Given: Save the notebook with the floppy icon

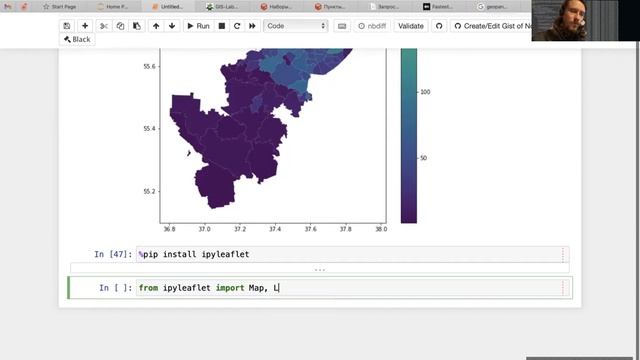Looking at the screenshot, I should click(67, 26).
